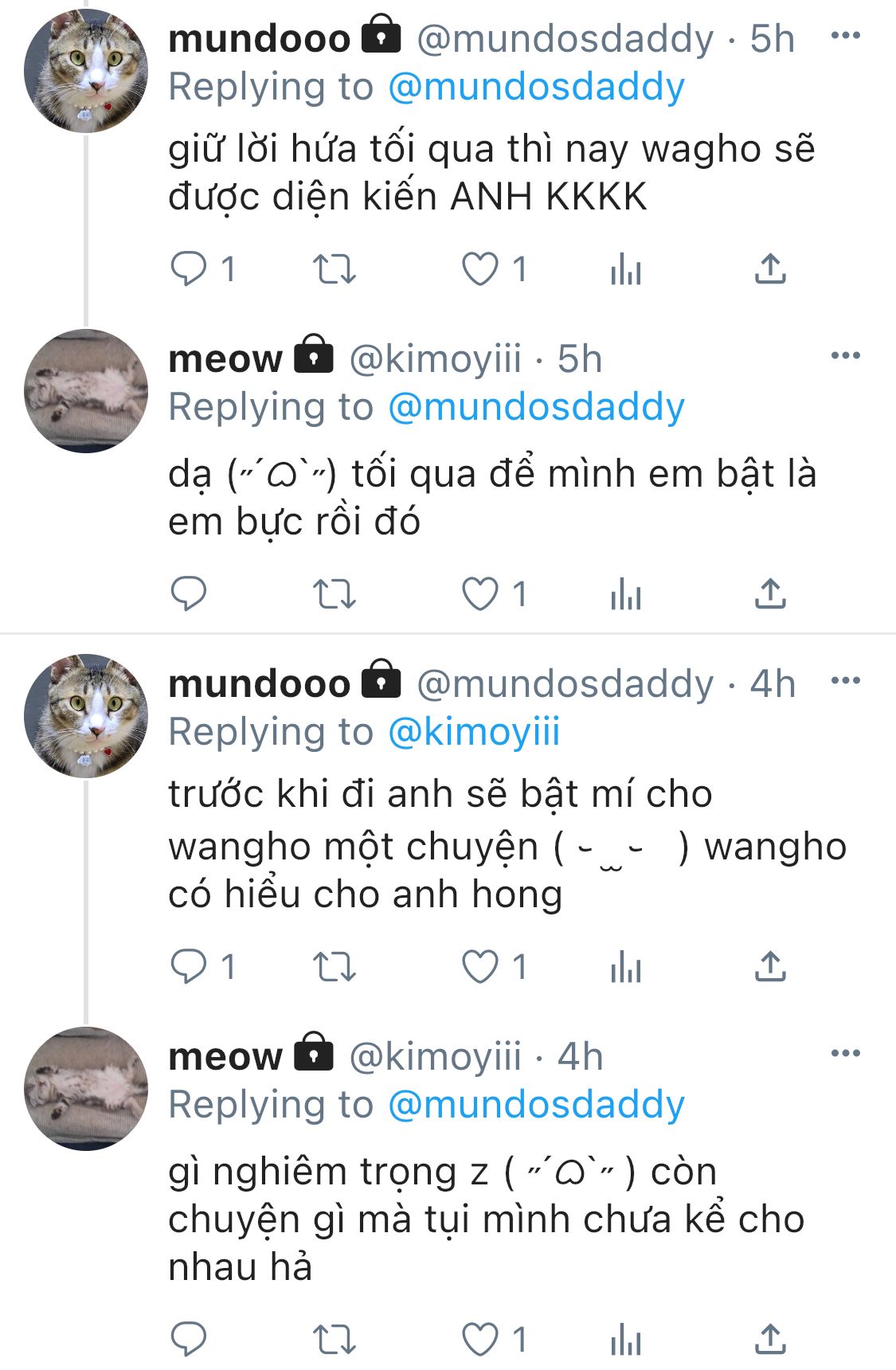896x1370 pixels.
Task: View analytics of the first mundooo tweet
Action: click(x=626, y=270)
